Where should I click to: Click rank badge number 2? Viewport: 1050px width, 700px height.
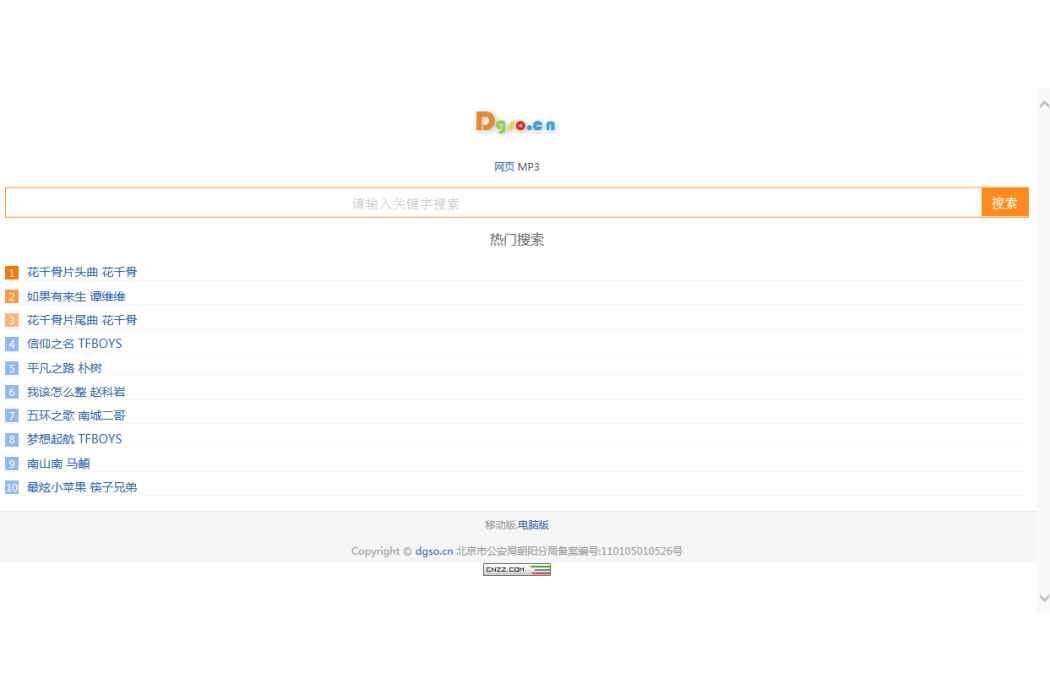pyautogui.click(x=11, y=296)
